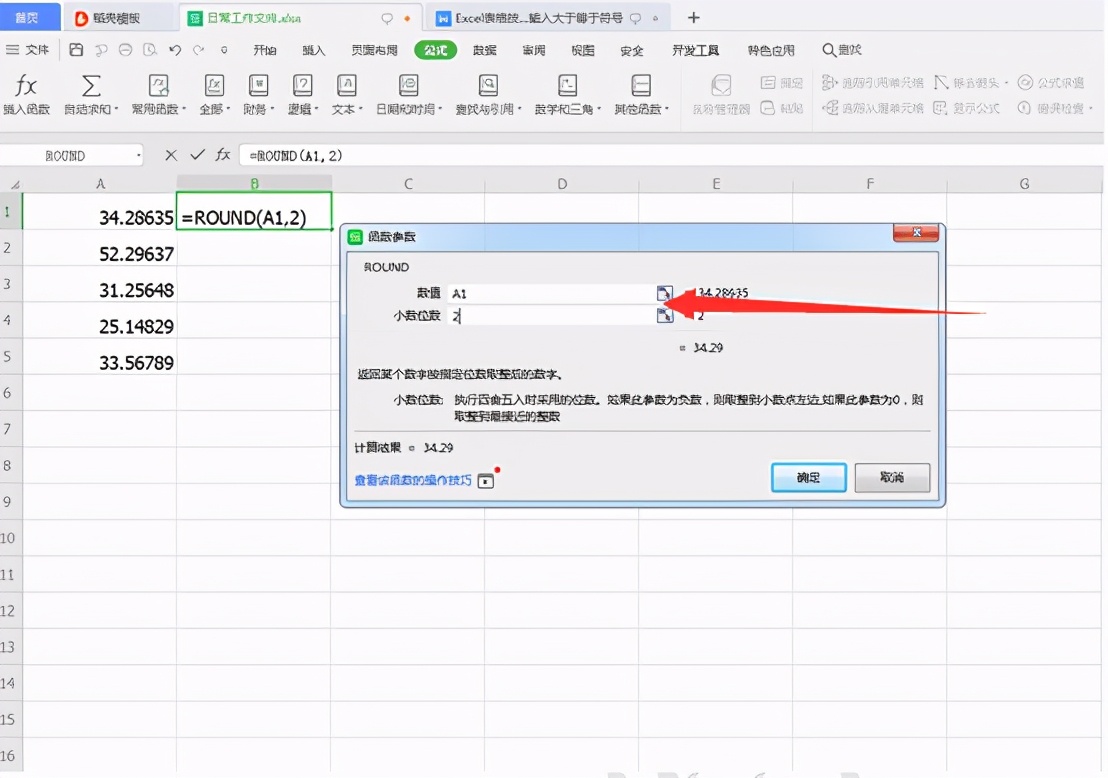Click the video icon beside the help link

pos(485,481)
